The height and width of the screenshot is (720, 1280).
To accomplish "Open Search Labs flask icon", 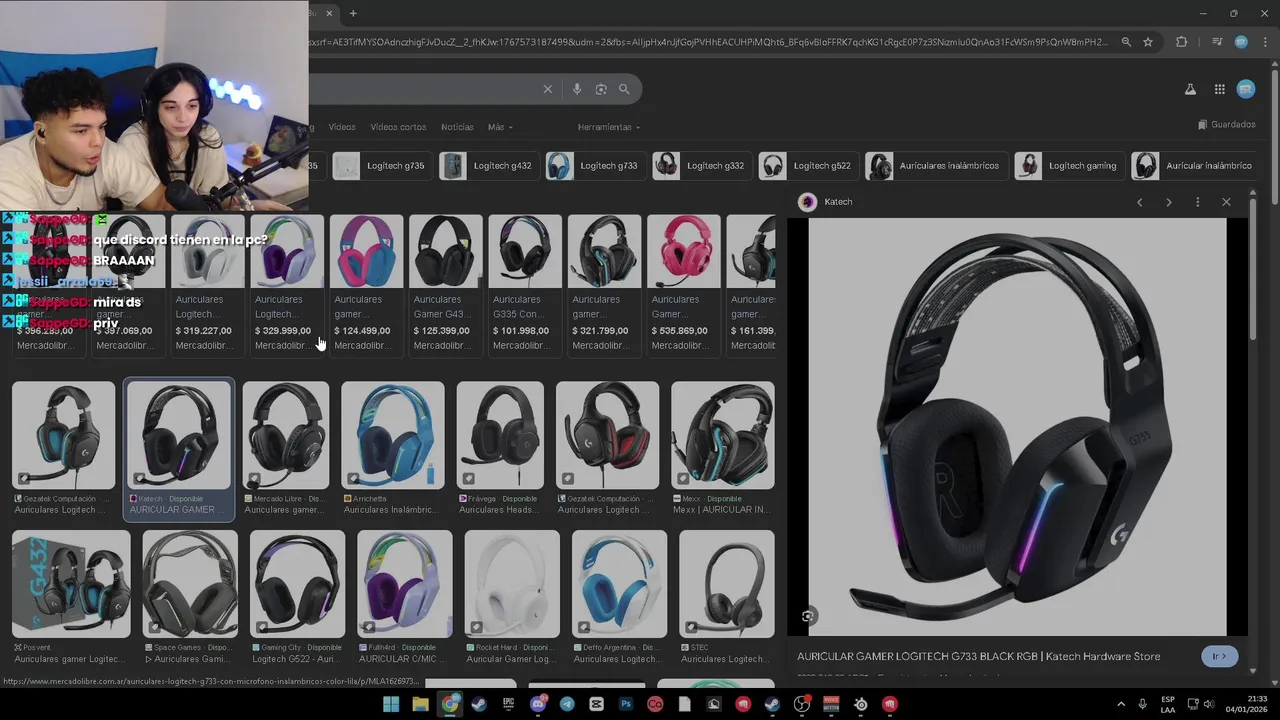I will point(1190,89).
